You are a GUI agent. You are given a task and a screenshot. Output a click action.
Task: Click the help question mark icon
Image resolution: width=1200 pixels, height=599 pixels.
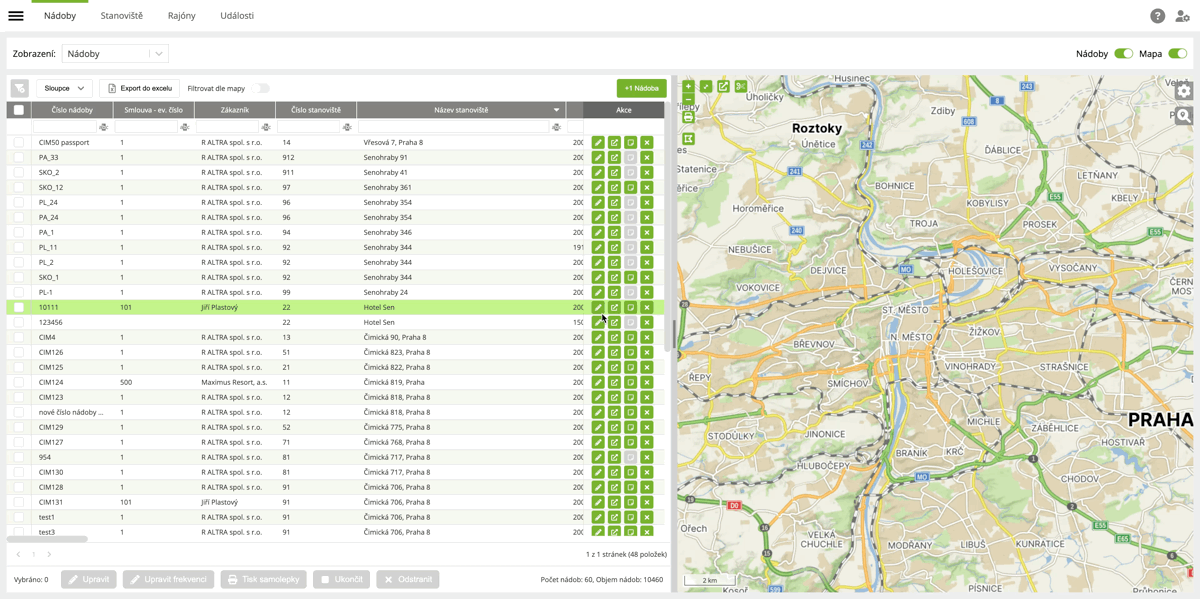1157,16
